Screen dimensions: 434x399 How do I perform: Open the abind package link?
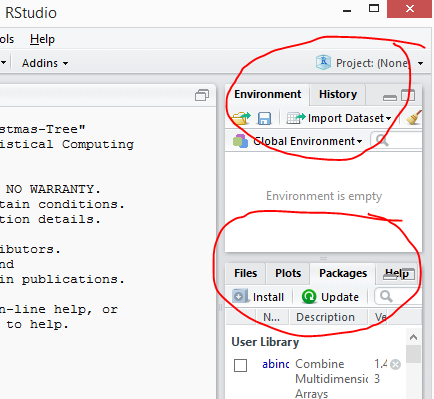tap(275, 364)
